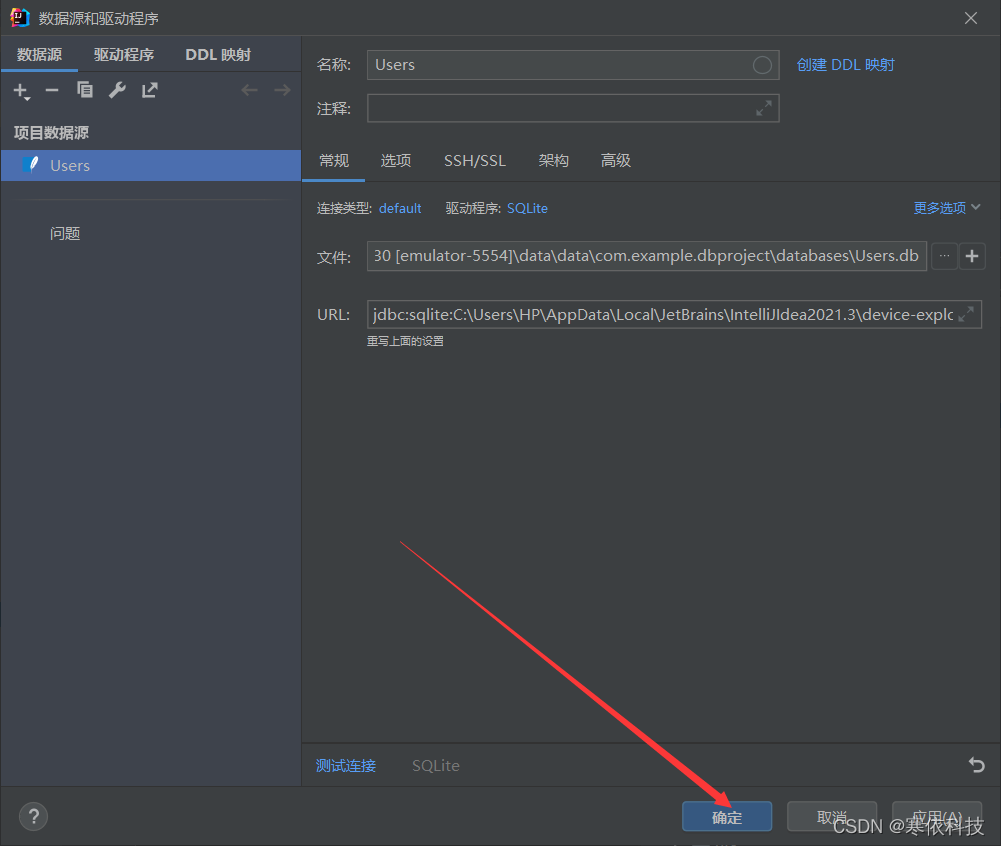
Task: Click the SQLite label beside 测试连接
Action: pyautogui.click(x=436, y=766)
